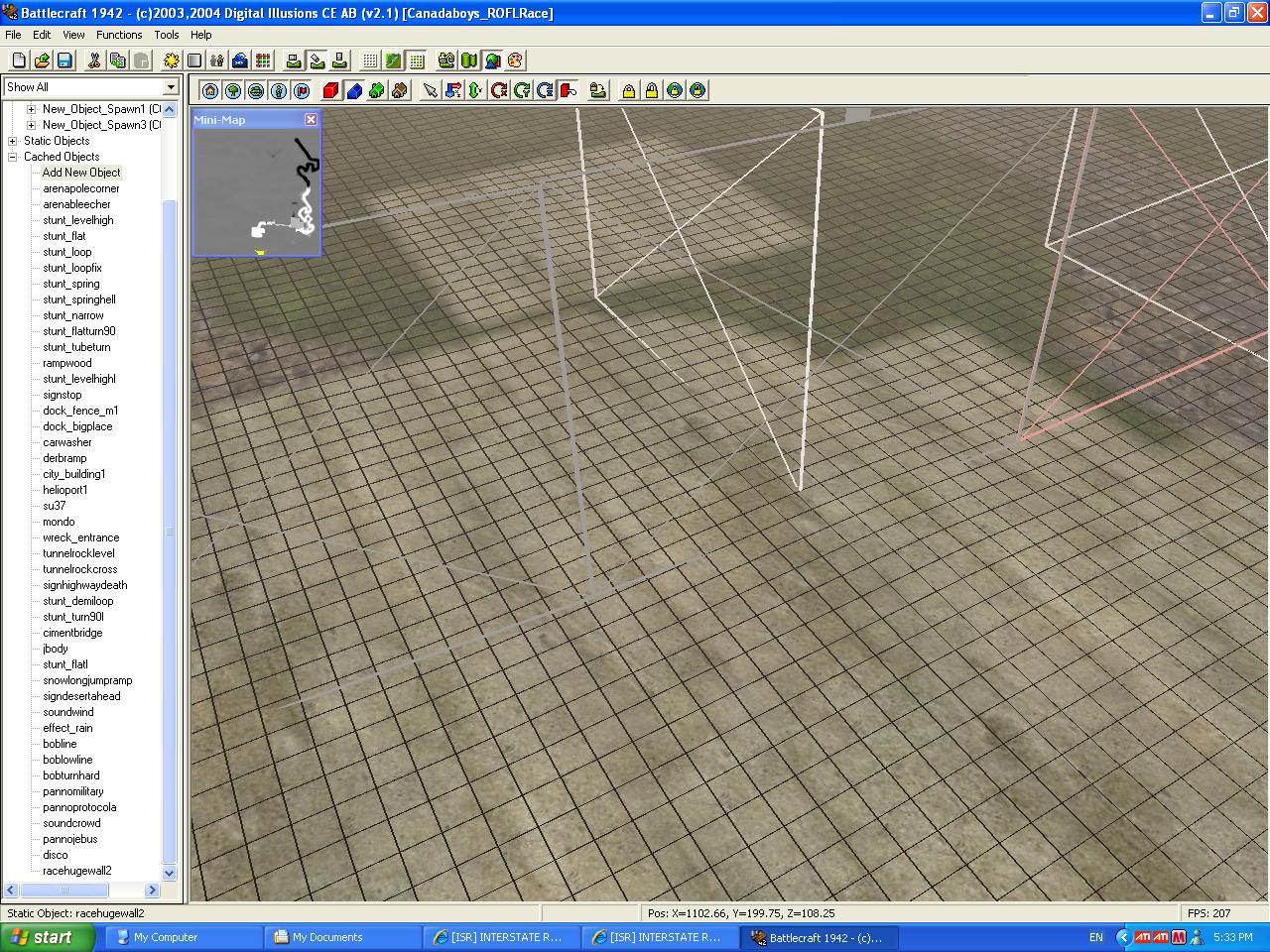Toggle the red cube object mode
Screen dimensions: 1270x952
(330, 90)
